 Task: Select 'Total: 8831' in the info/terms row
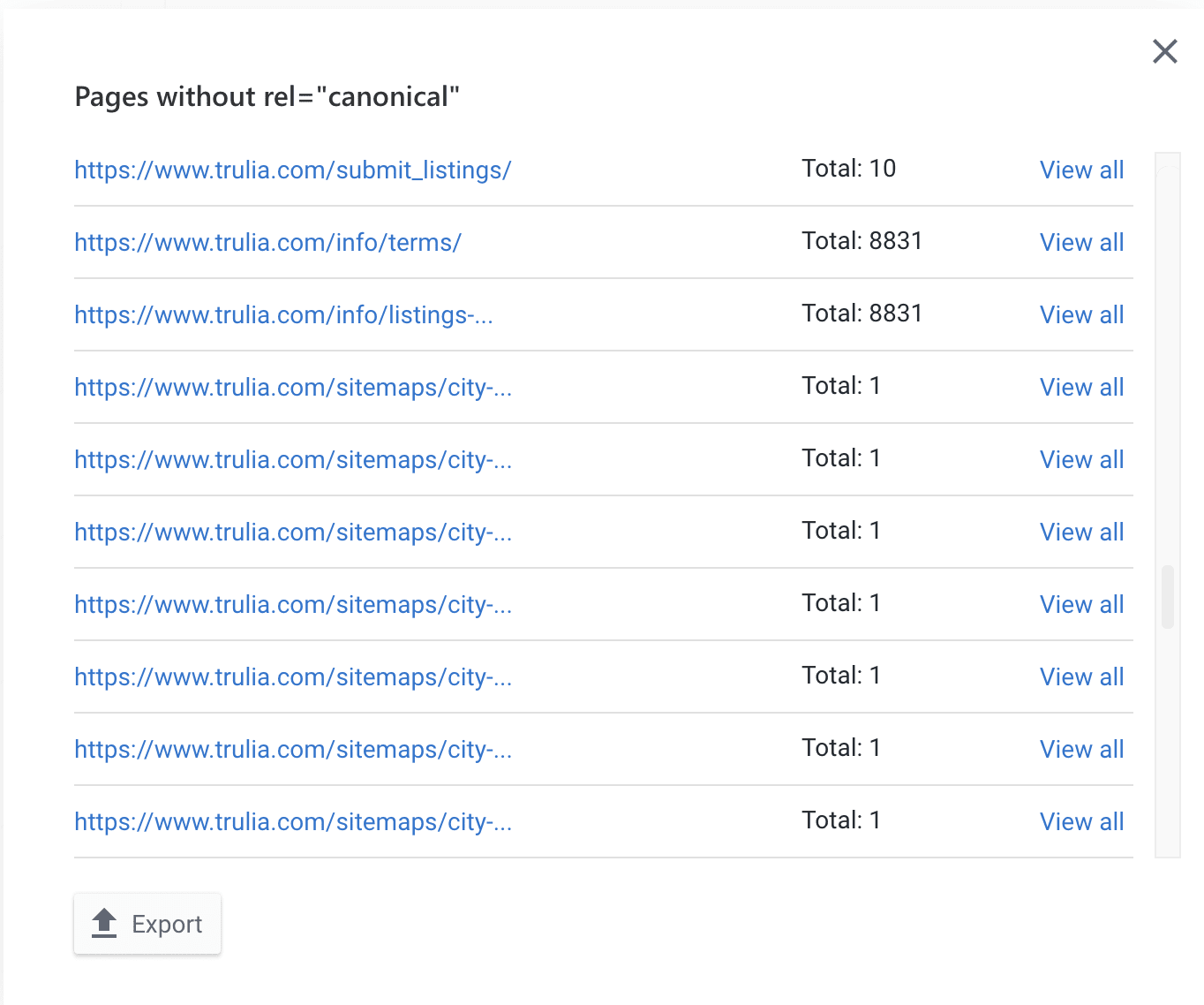[862, 240]
